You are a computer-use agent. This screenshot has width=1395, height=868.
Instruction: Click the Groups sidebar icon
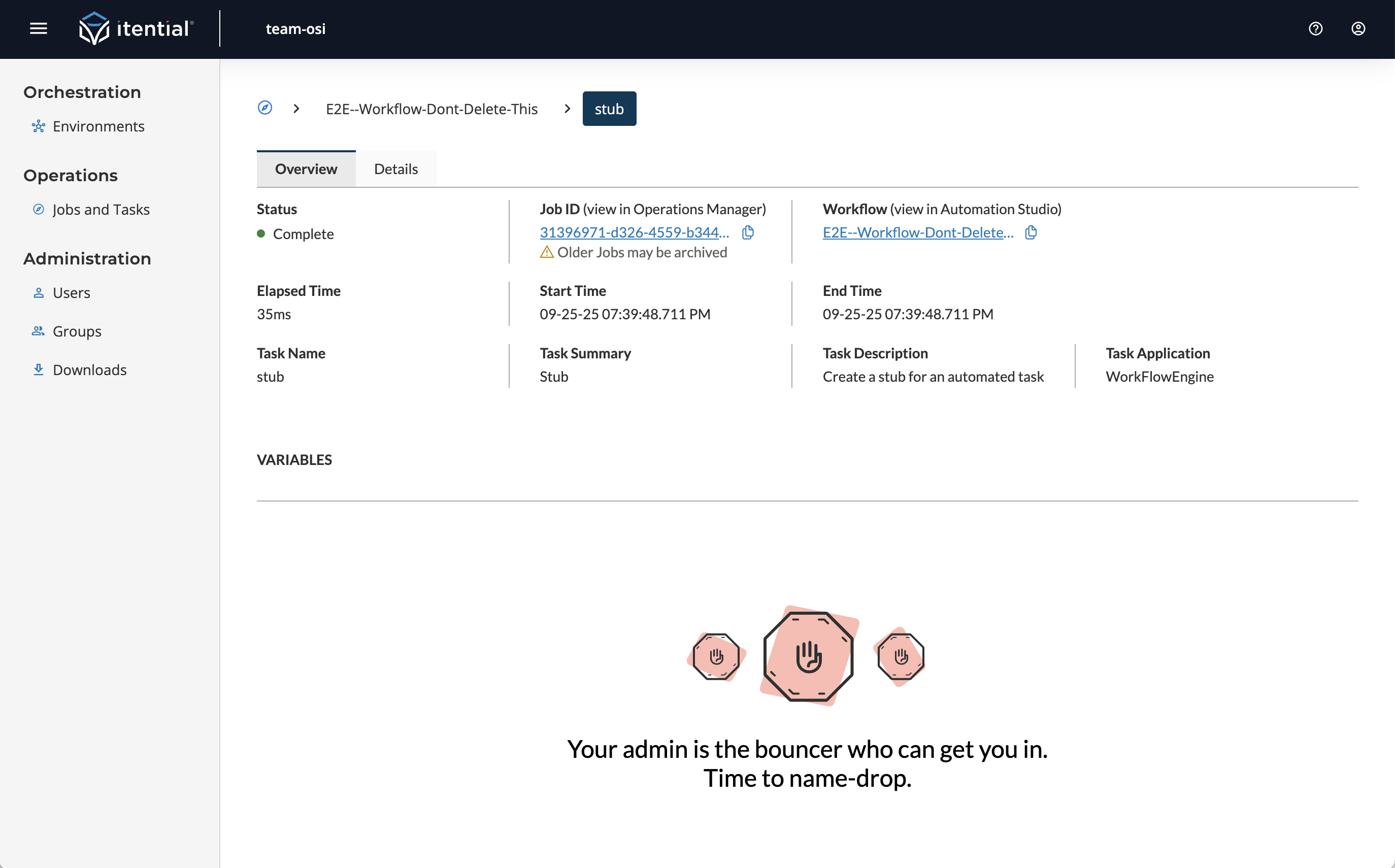[x=39, y=331]
